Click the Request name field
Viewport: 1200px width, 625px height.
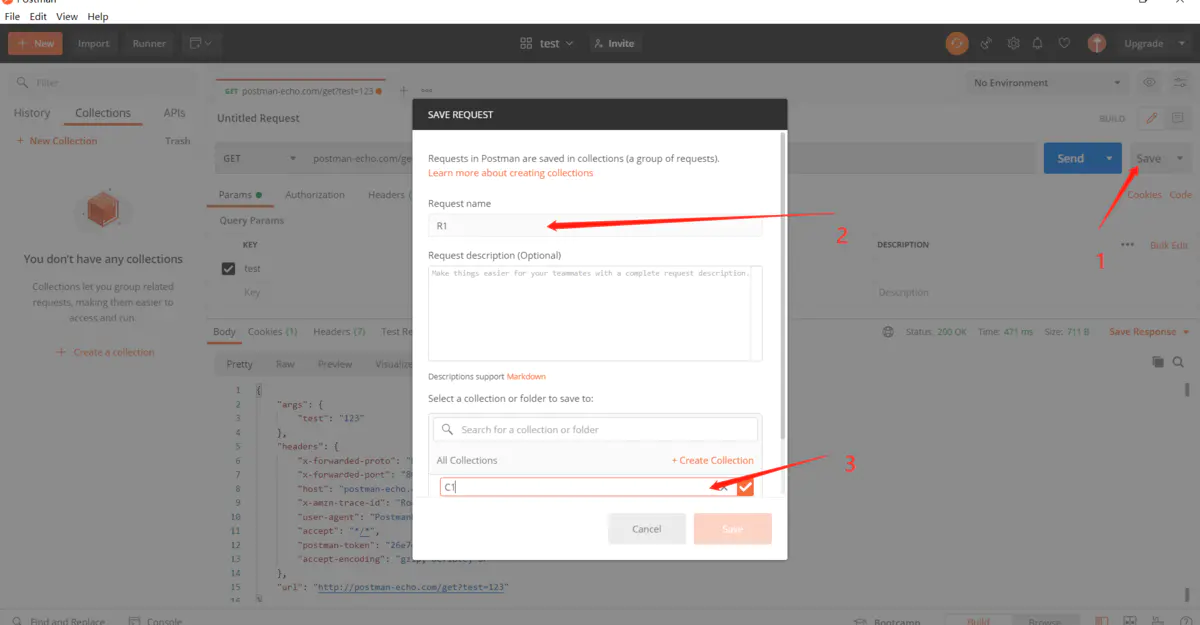[595, 226]
